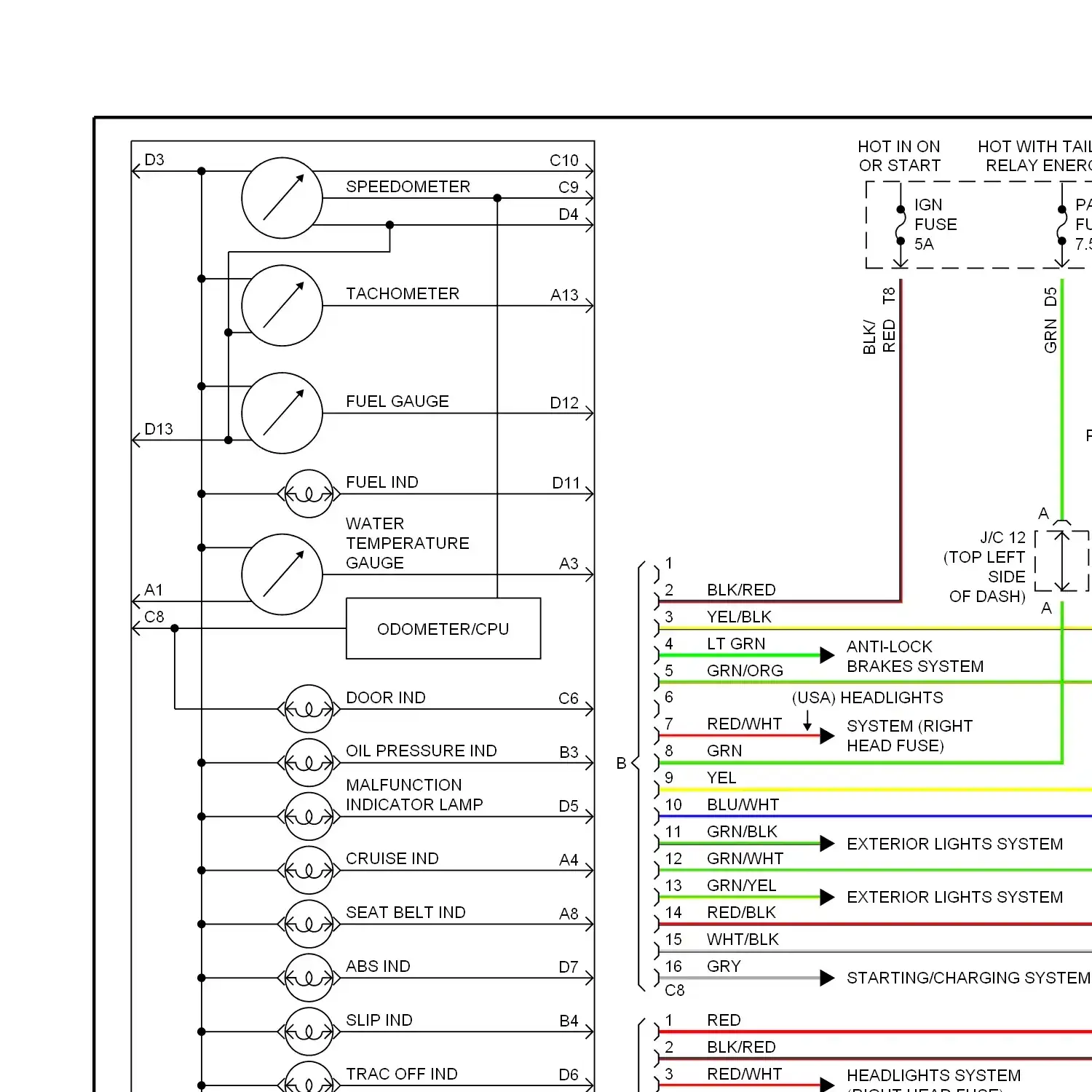Click the GRN/ORG wire label

click(x=745, y=670)
